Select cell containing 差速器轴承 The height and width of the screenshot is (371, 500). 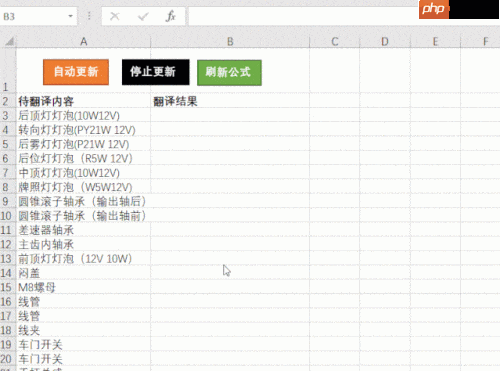[x=83, y=230]
